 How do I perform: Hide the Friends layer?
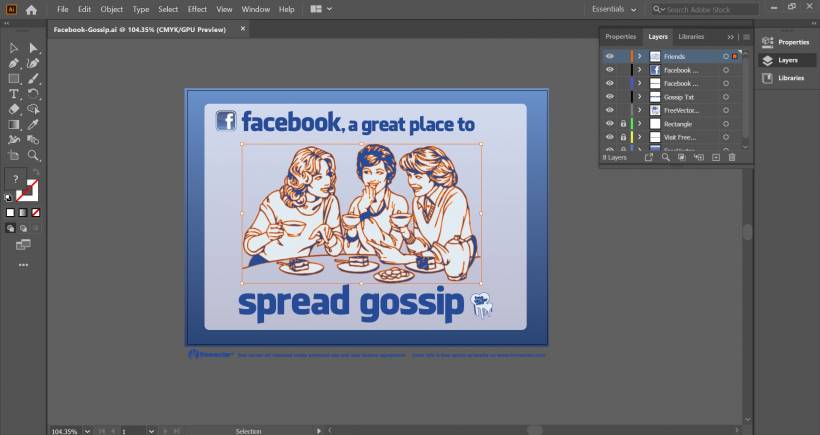click(609, 57)
